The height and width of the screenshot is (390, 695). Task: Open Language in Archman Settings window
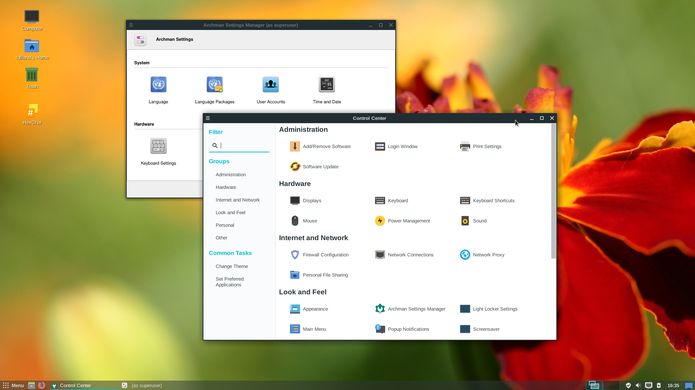coord(158,90)
